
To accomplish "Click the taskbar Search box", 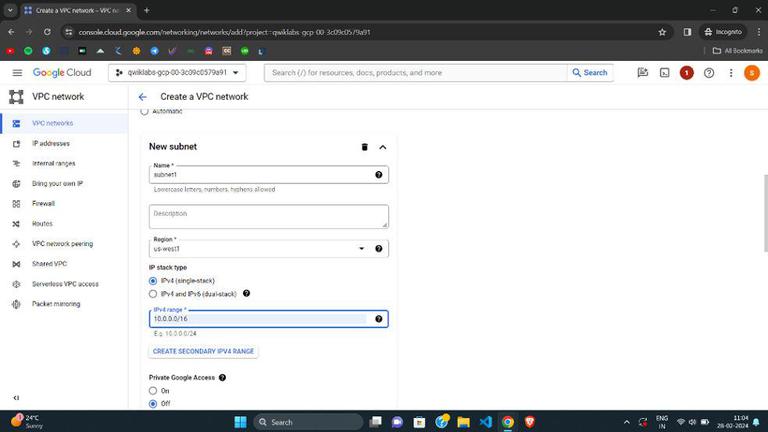I will pos(308,422).
